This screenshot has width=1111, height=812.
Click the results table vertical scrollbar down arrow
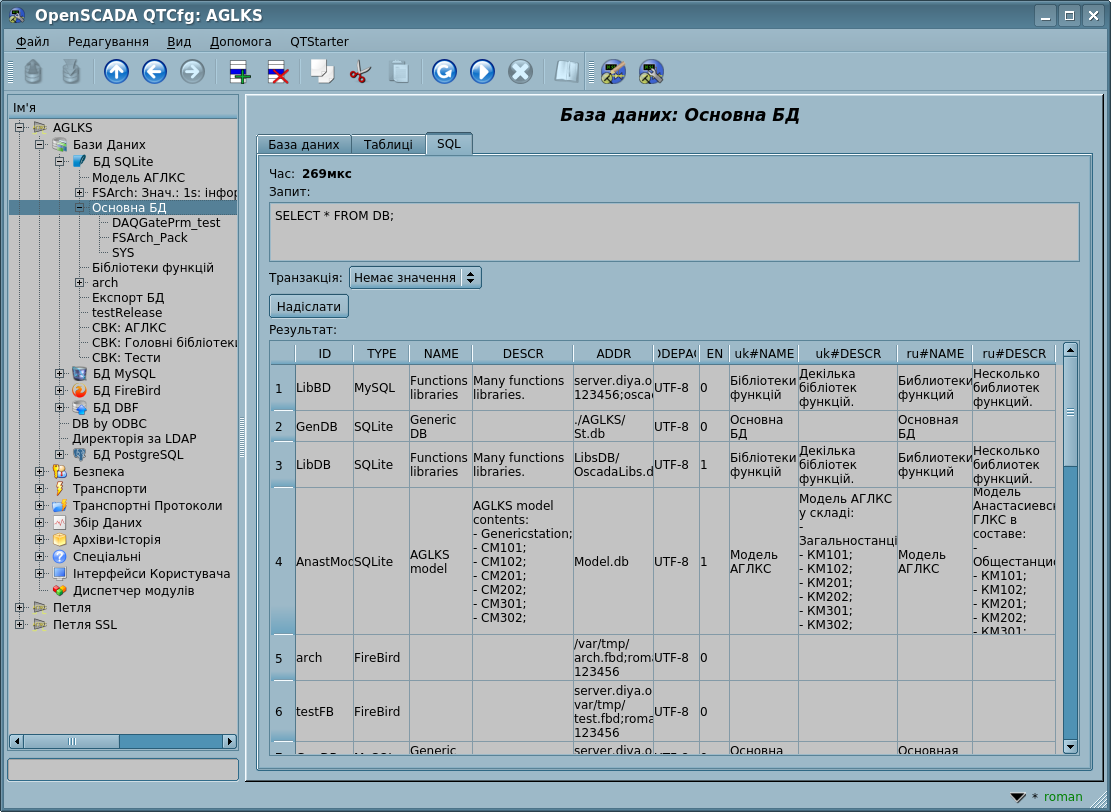pos(1070,746)
